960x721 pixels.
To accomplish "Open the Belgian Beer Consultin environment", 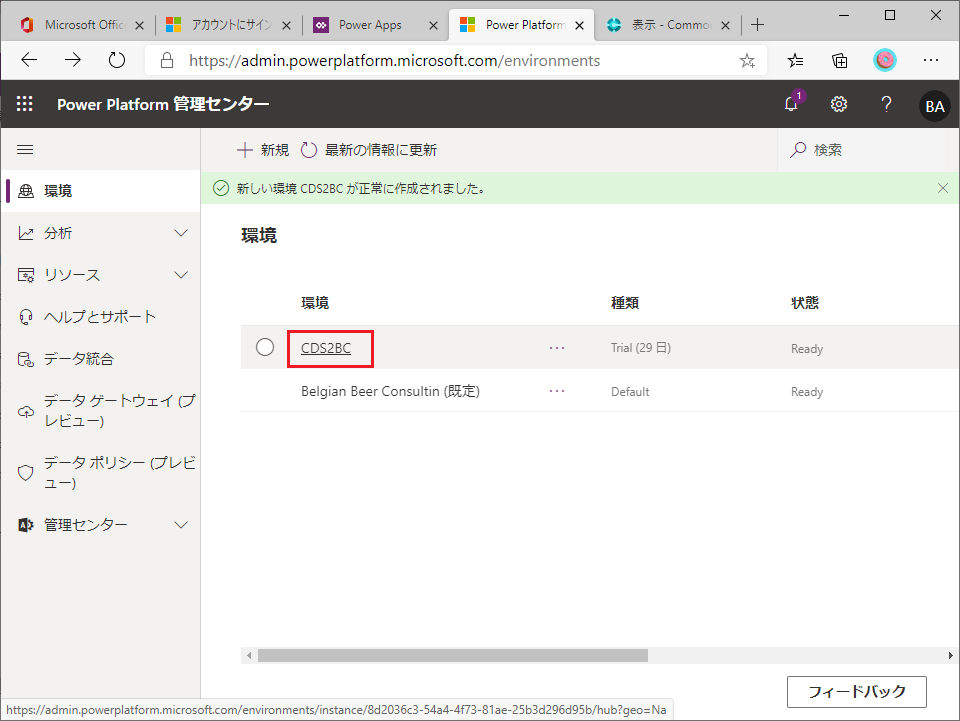I will click(390, 391).
